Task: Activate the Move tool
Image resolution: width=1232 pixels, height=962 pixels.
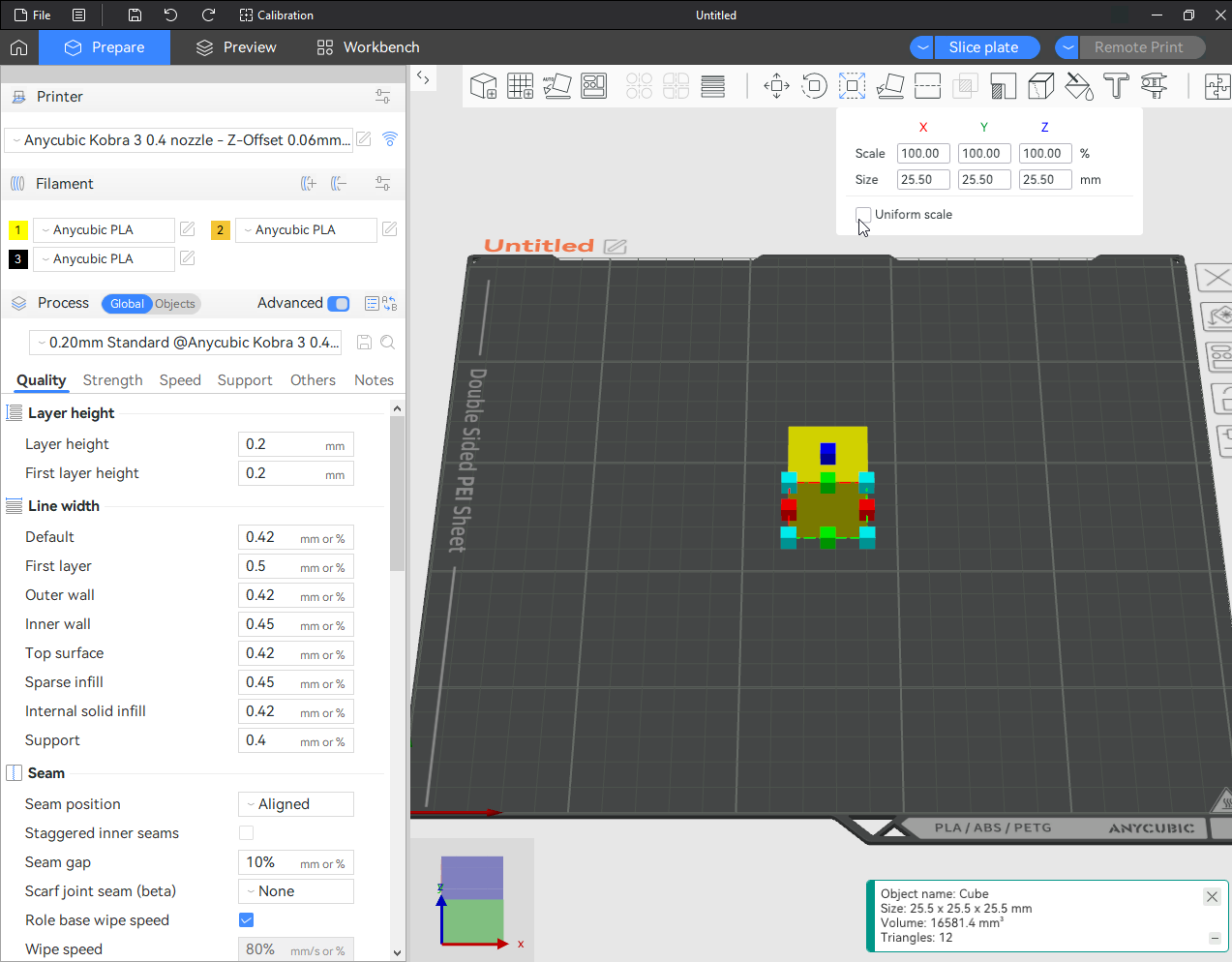Action: click(776, 86)
